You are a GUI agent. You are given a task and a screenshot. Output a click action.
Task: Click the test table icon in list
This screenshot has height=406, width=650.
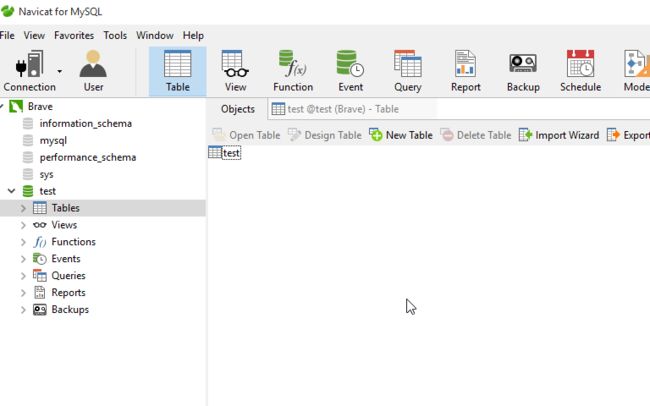pyautogui.click(x=215, y=153)
